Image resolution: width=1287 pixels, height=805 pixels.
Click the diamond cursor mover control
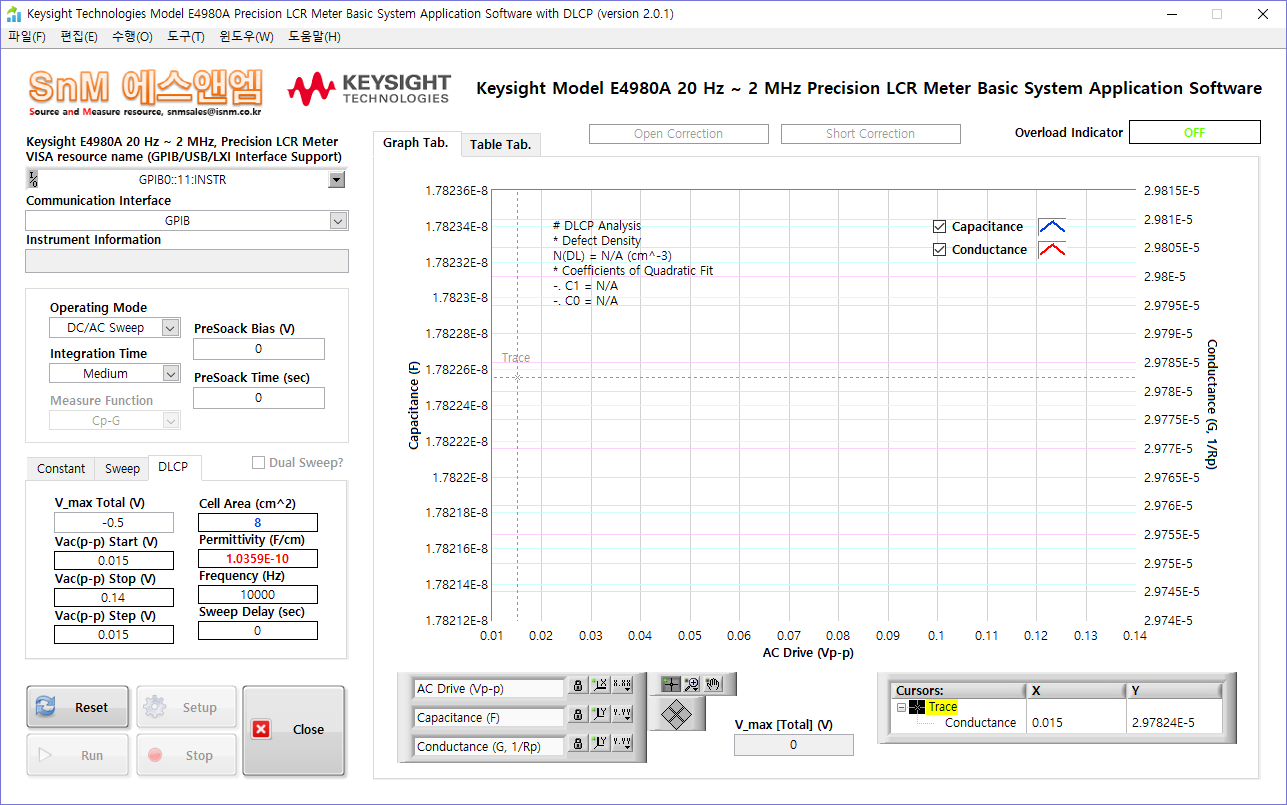point(677,713)
